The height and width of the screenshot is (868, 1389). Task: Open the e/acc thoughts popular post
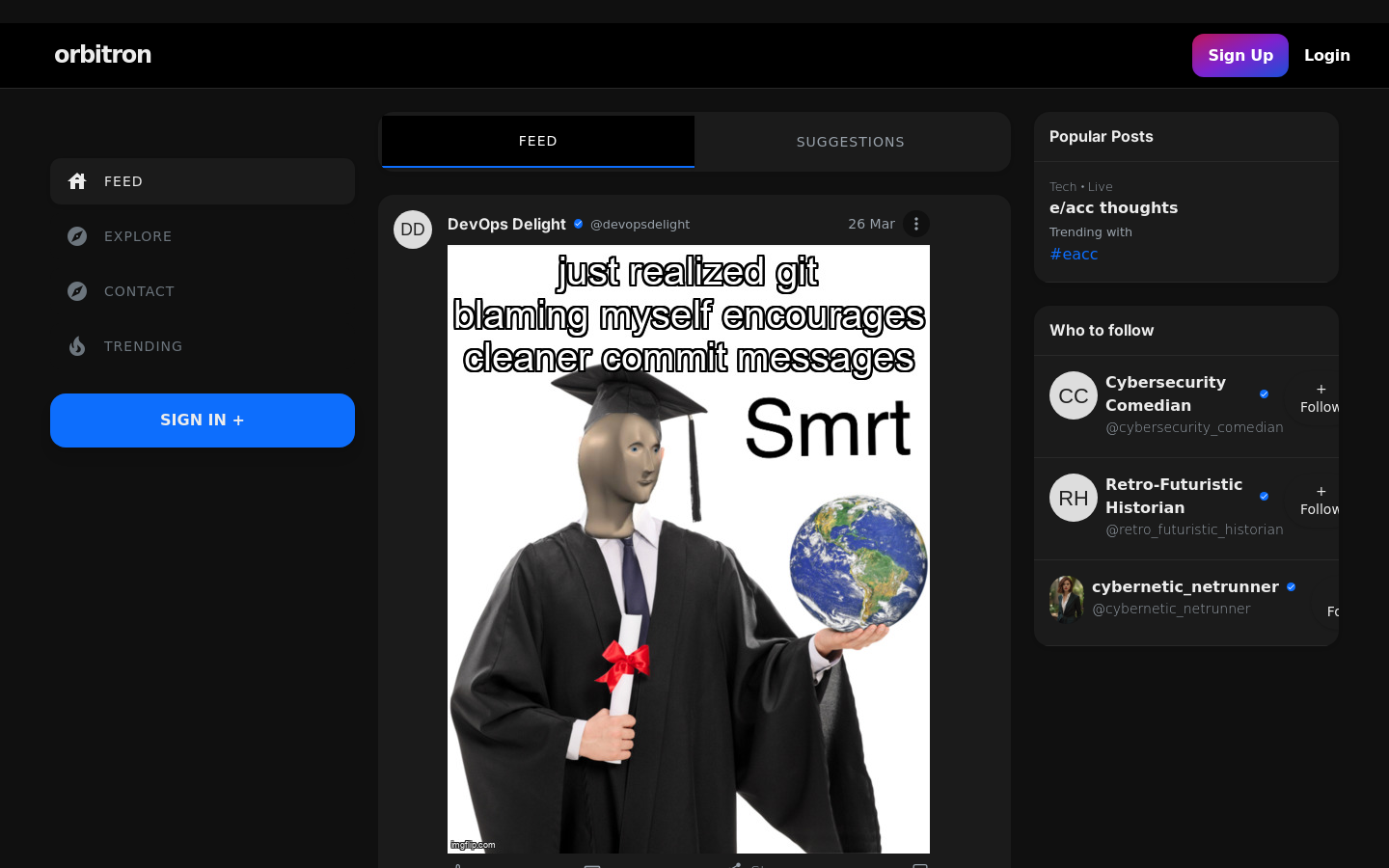[x=1113, y=207]
